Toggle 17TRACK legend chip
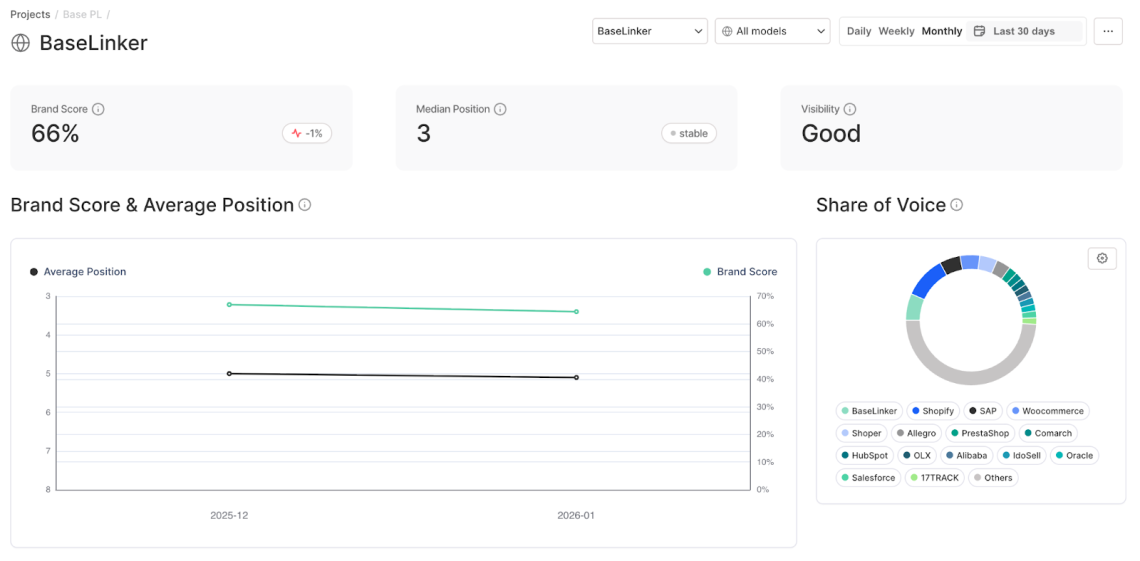This screenshot has height=561, width=1140. tap(935, 478)
